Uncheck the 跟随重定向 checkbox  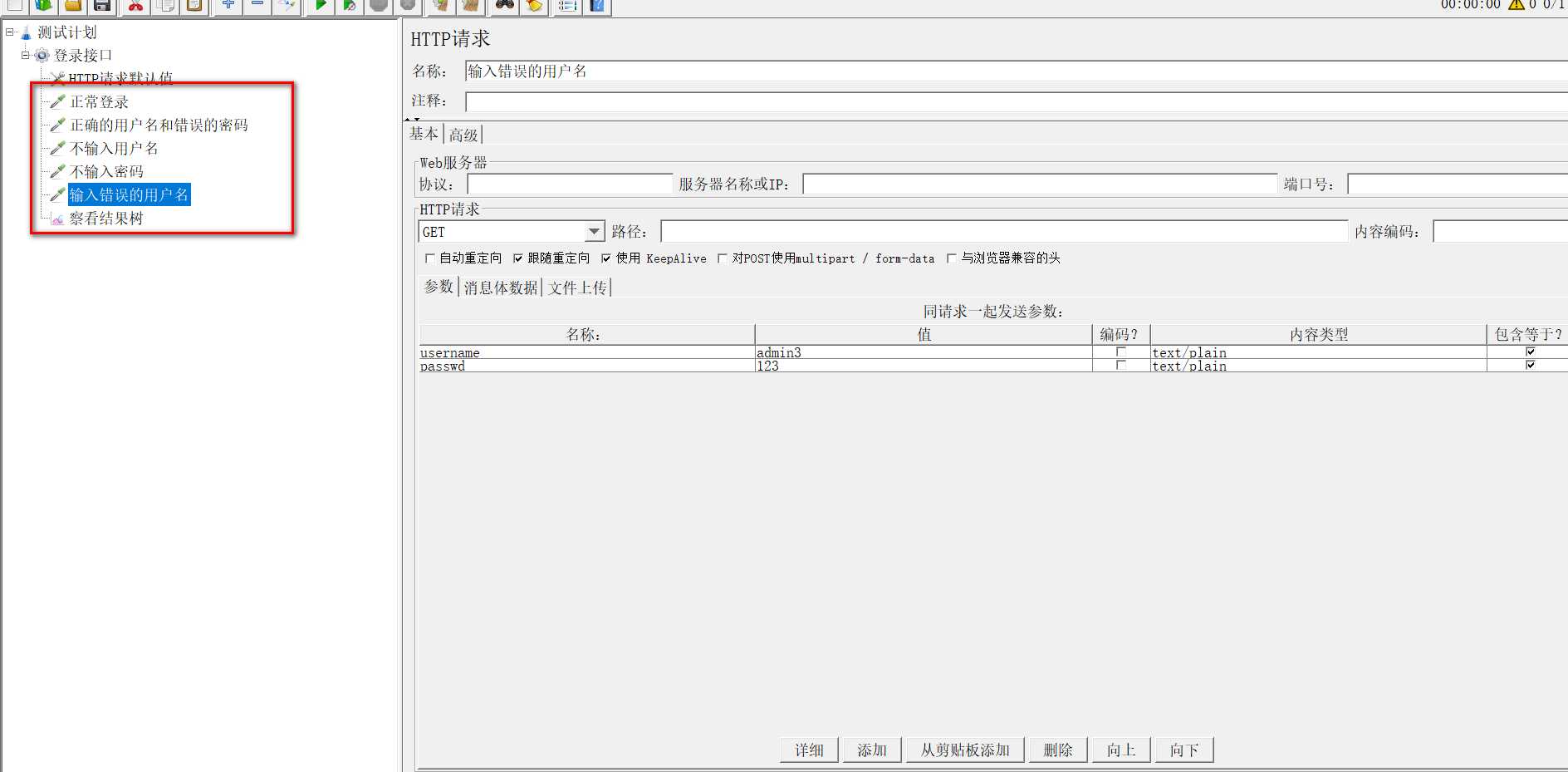click(517, 258)
